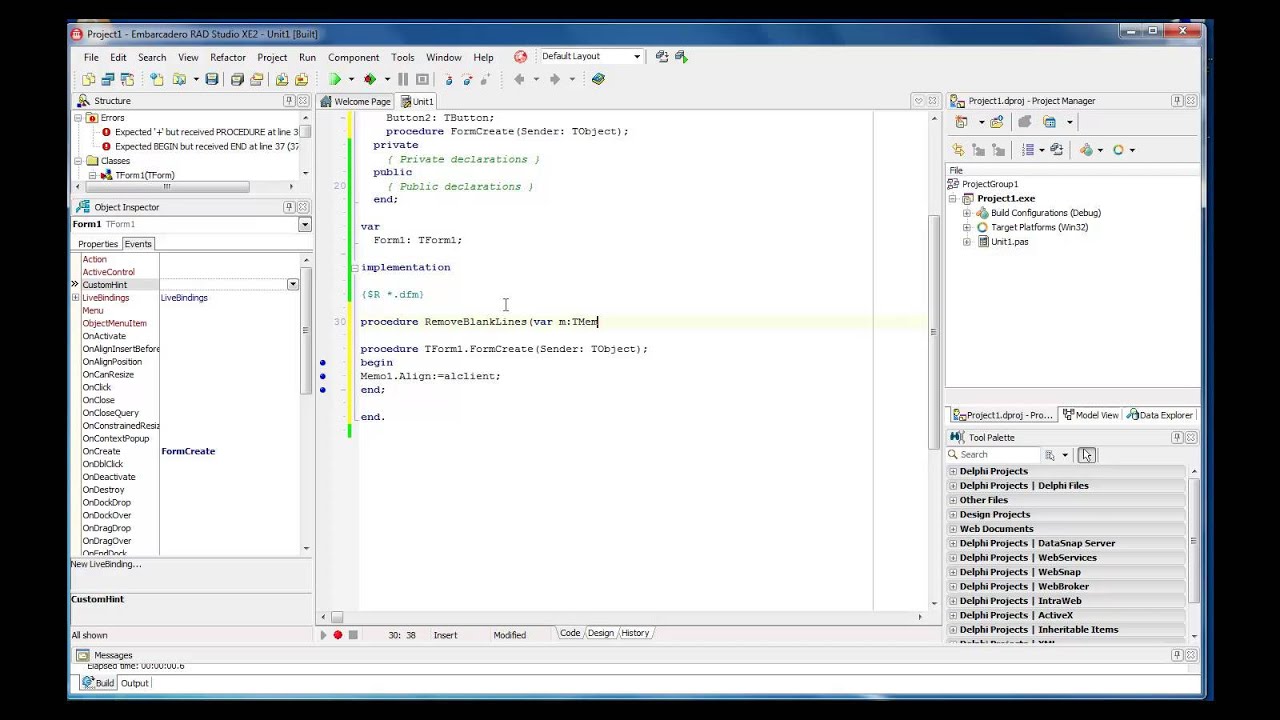Pin the Structure panel
This screenshot has width=1280, height=720.
coord(289,101)
